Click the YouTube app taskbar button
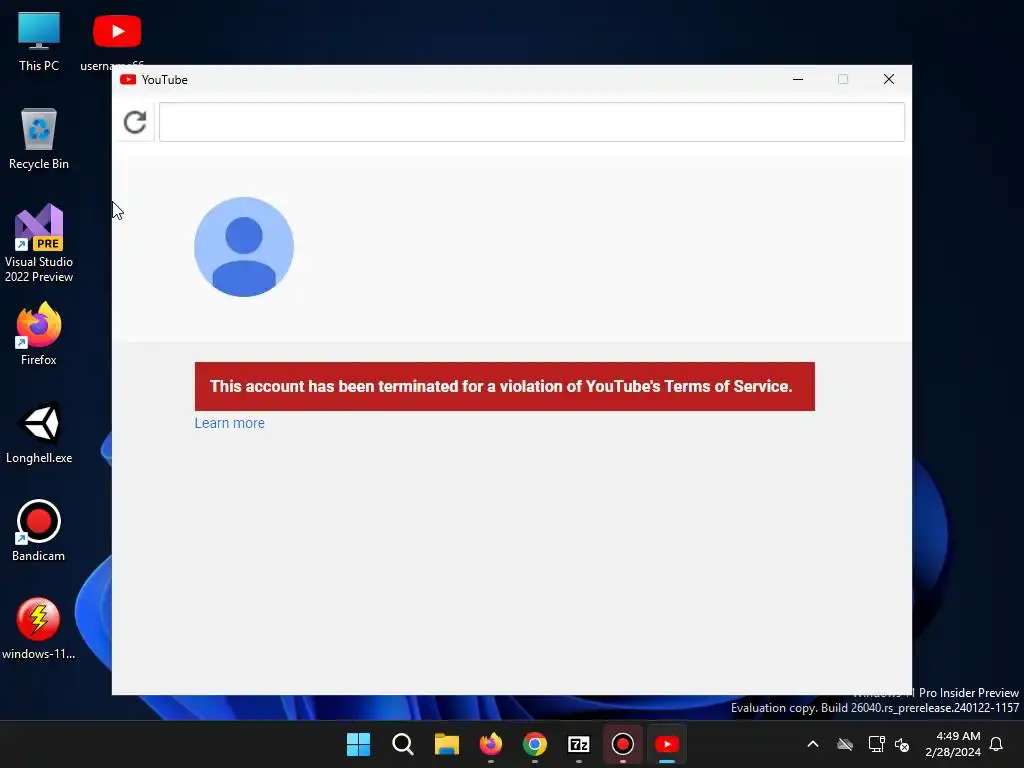Screen dimensions: 1024x768 coord(667,744)
